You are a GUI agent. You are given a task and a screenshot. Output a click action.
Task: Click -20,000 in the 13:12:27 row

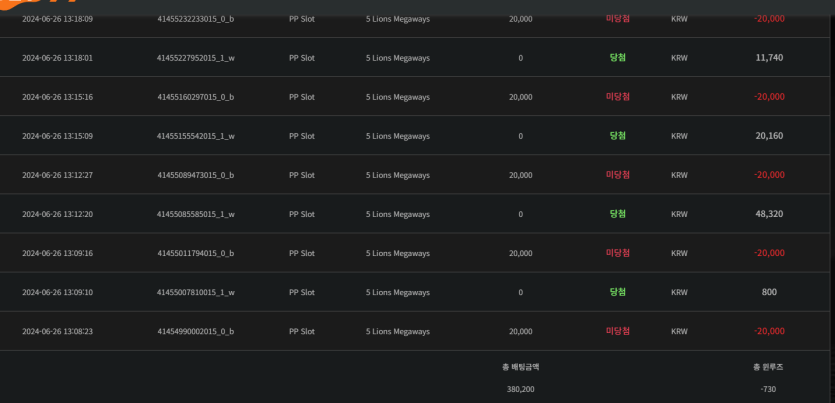[x=769, y=175]
